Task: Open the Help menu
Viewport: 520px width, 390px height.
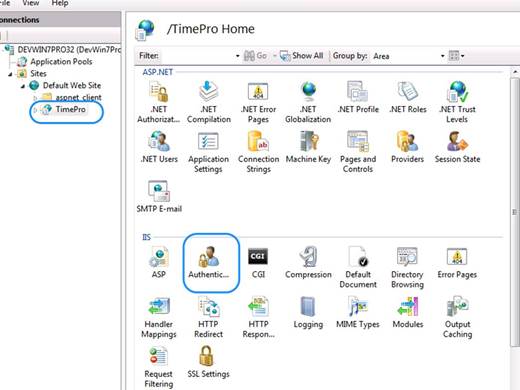Action: pos(60,3)
